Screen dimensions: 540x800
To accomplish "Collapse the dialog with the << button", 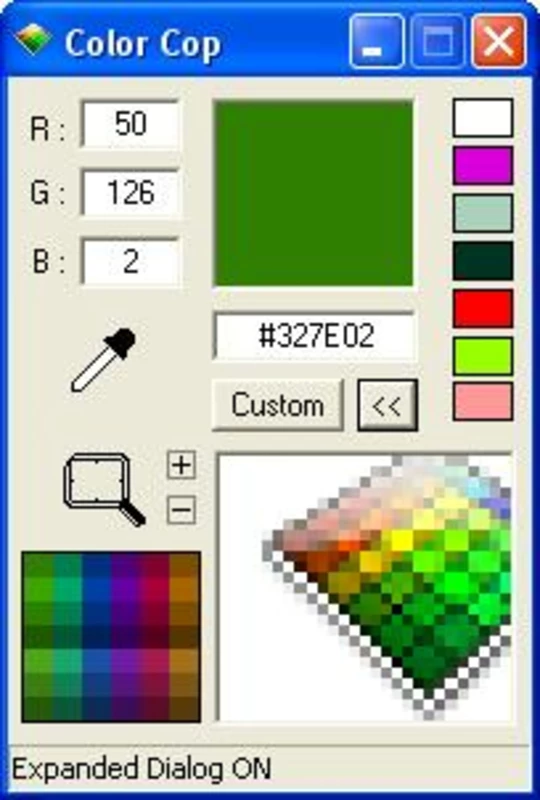I will (x=387, y=406).
